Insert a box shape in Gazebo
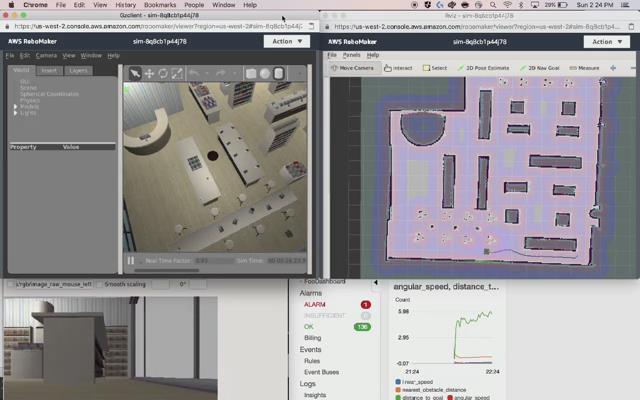This screenshot has height=400, width=640. tap(252, 73)
